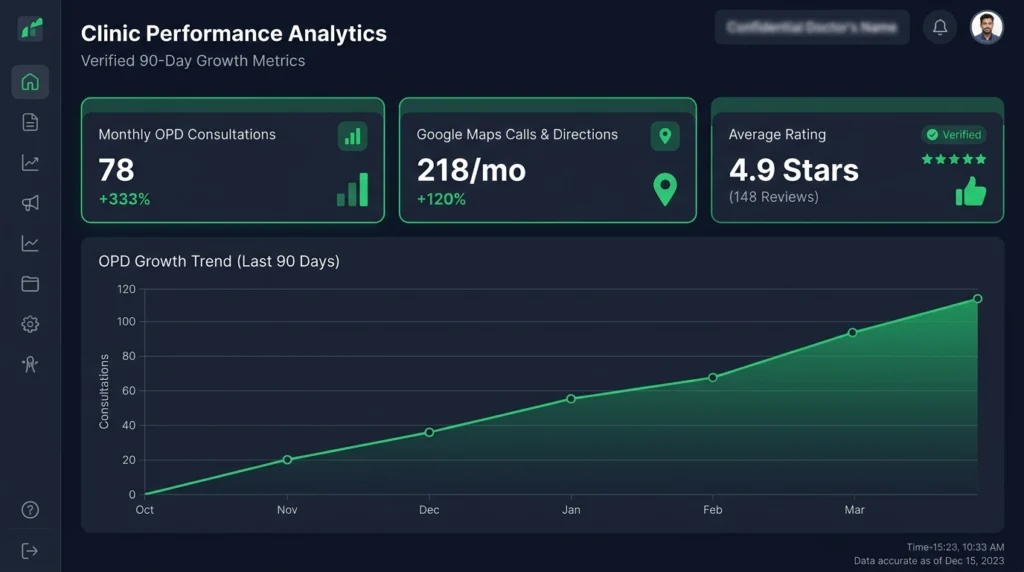Image resolution: width=1024 pixels, height=572 pixels.
Task: Click the Verified badge
Action: (x=954, y=135)
